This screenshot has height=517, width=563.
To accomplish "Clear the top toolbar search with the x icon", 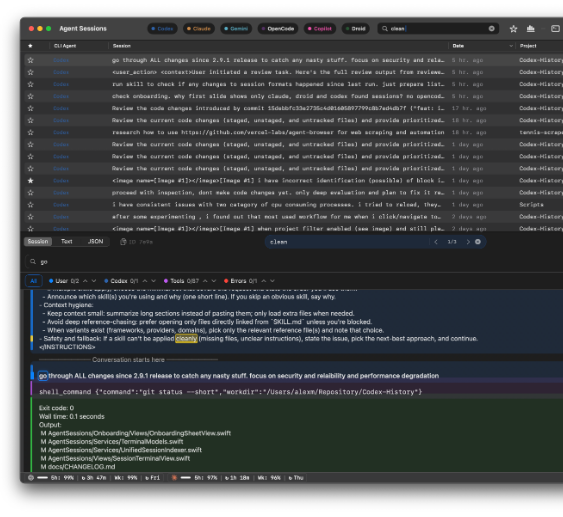I will pyautogui.click(x=492, y=29).
